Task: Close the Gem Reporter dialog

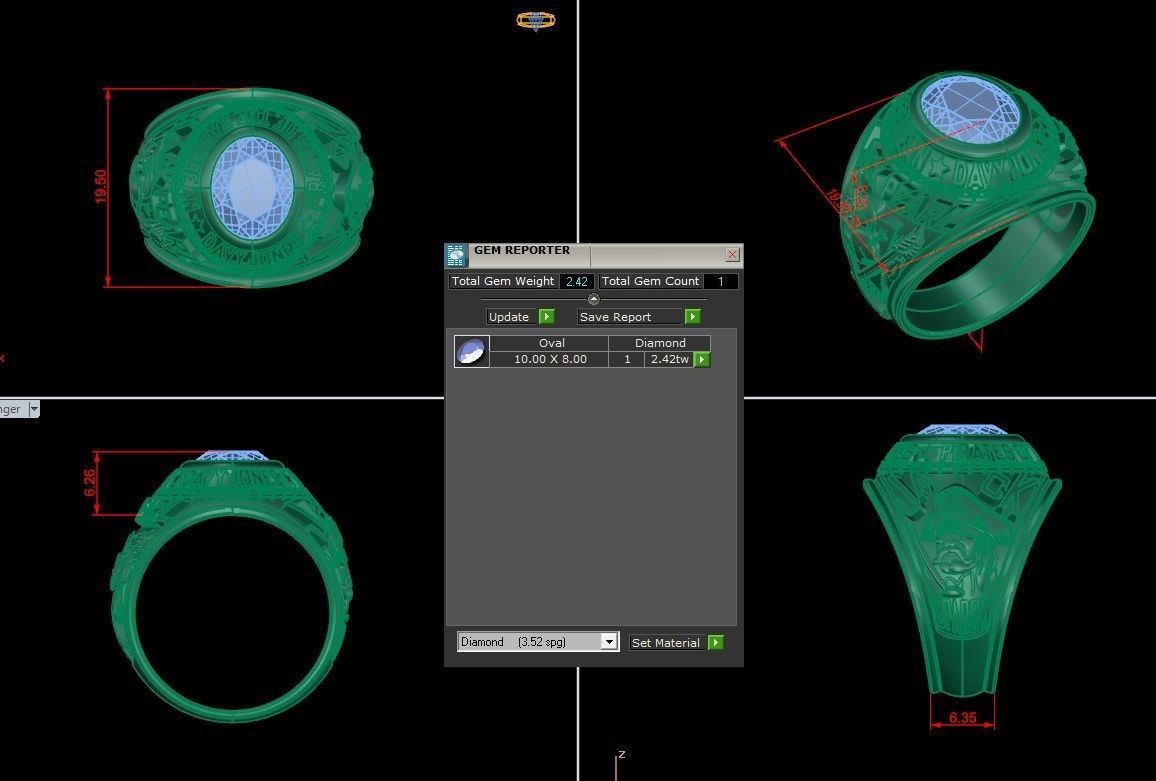Action: point(732,254)
